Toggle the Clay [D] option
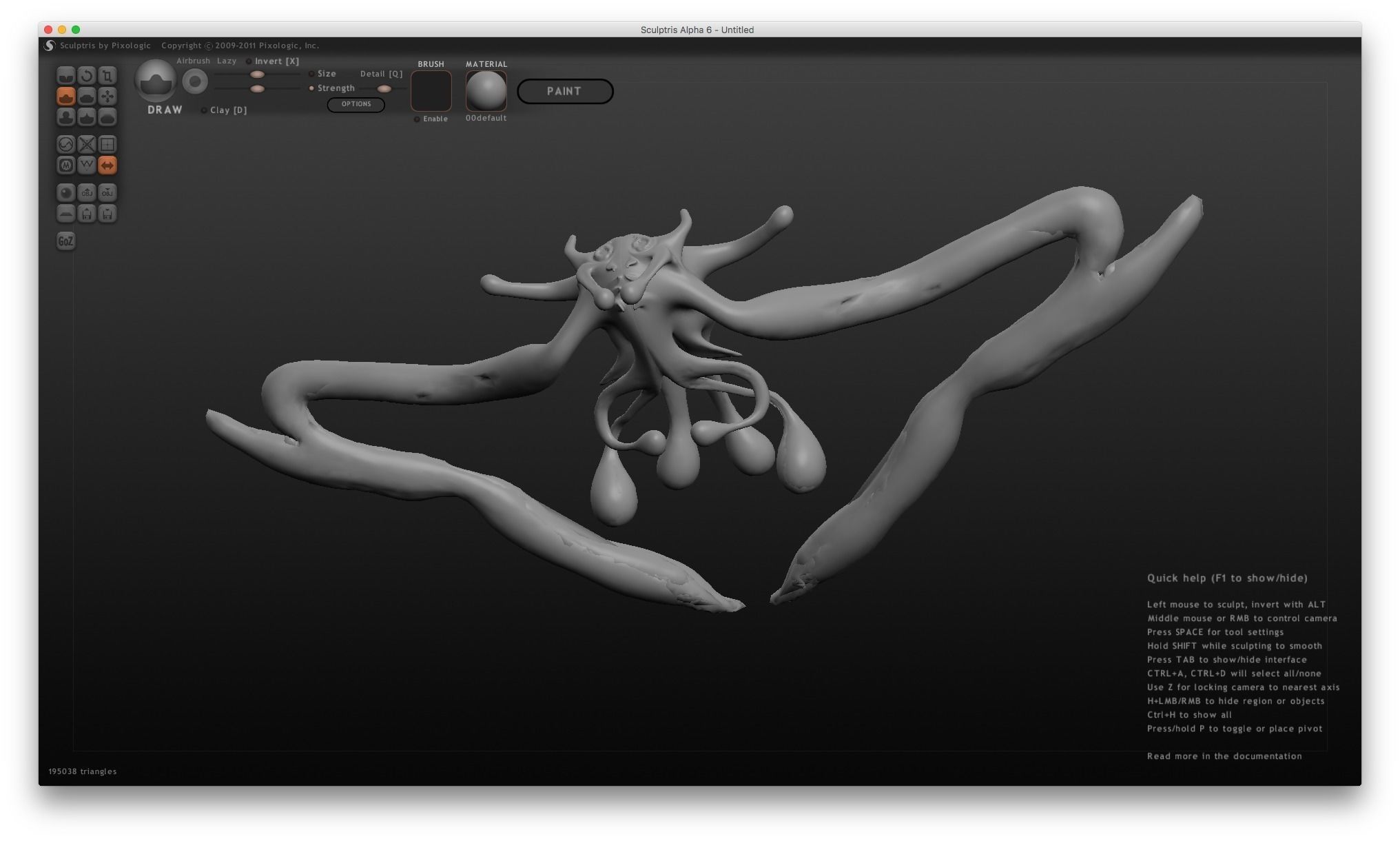The height and width of the screenshot is (841, 1400). point(224,110)
